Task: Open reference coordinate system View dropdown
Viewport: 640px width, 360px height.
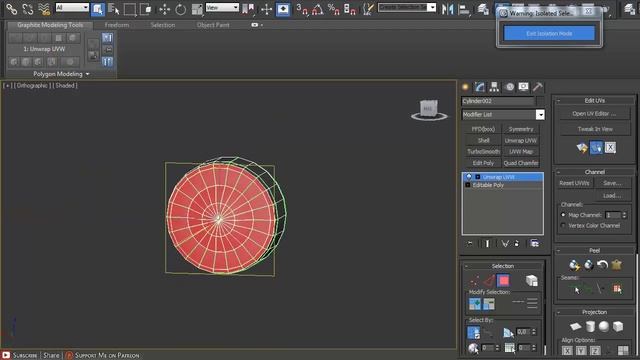Action: point(222,7)
